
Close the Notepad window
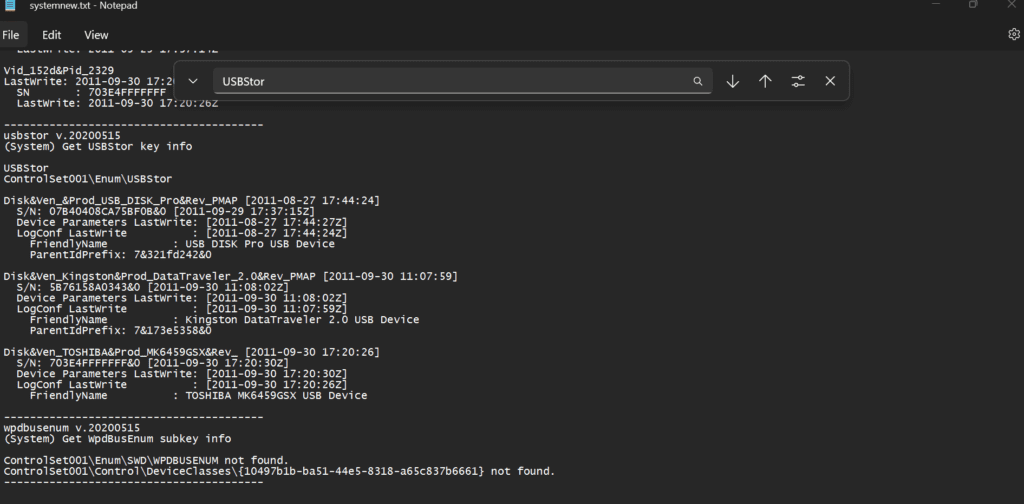coord(1010,5)
